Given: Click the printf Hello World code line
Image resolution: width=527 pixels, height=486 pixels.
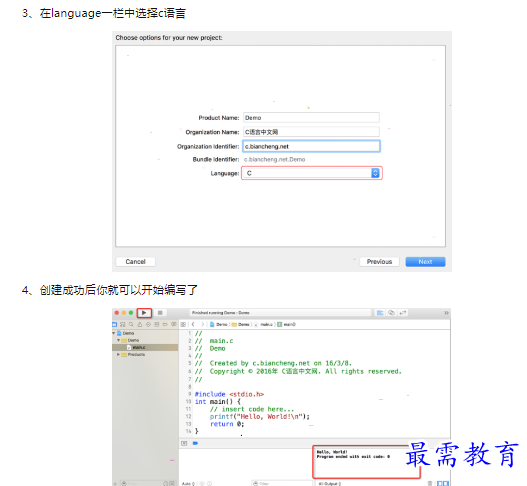Looking at the screenshot, I should click(x=260, y=417).
